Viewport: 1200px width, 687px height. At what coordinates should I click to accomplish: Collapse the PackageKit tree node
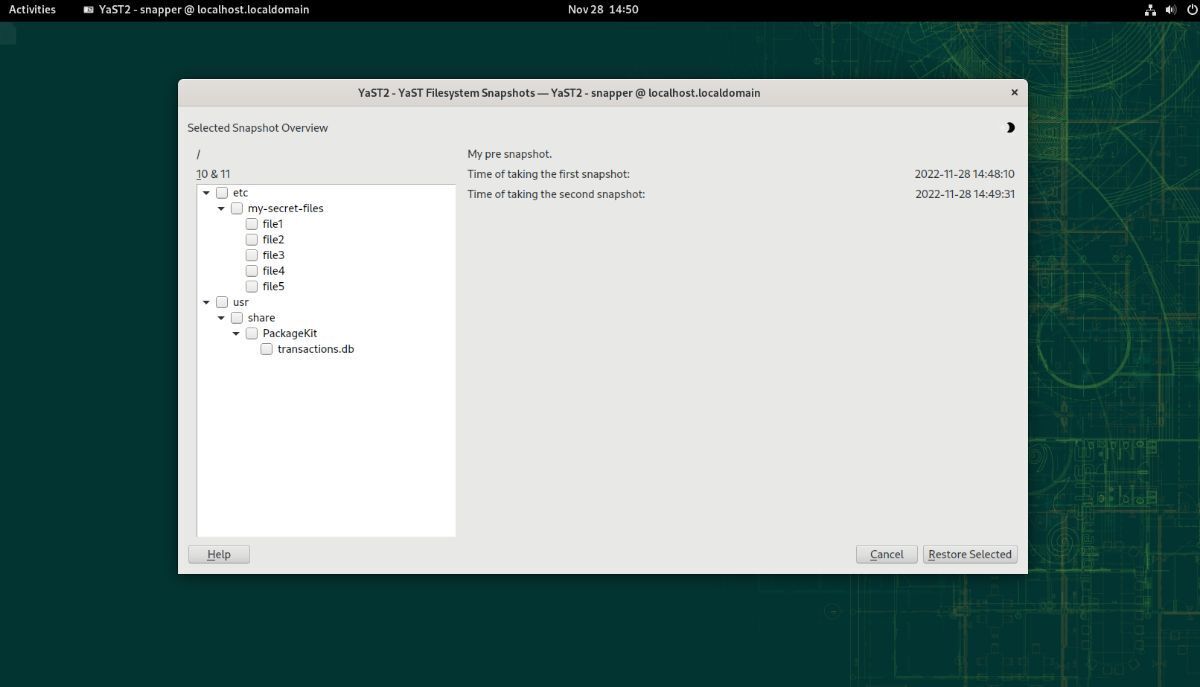(x=237, y=334)
